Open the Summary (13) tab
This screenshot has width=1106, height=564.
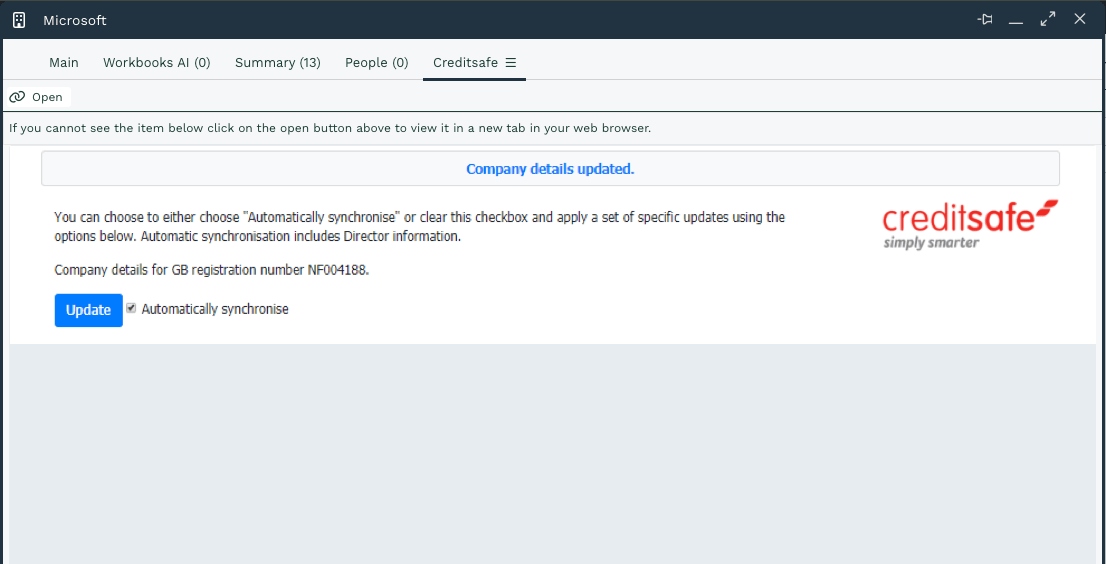click(278, 63)
